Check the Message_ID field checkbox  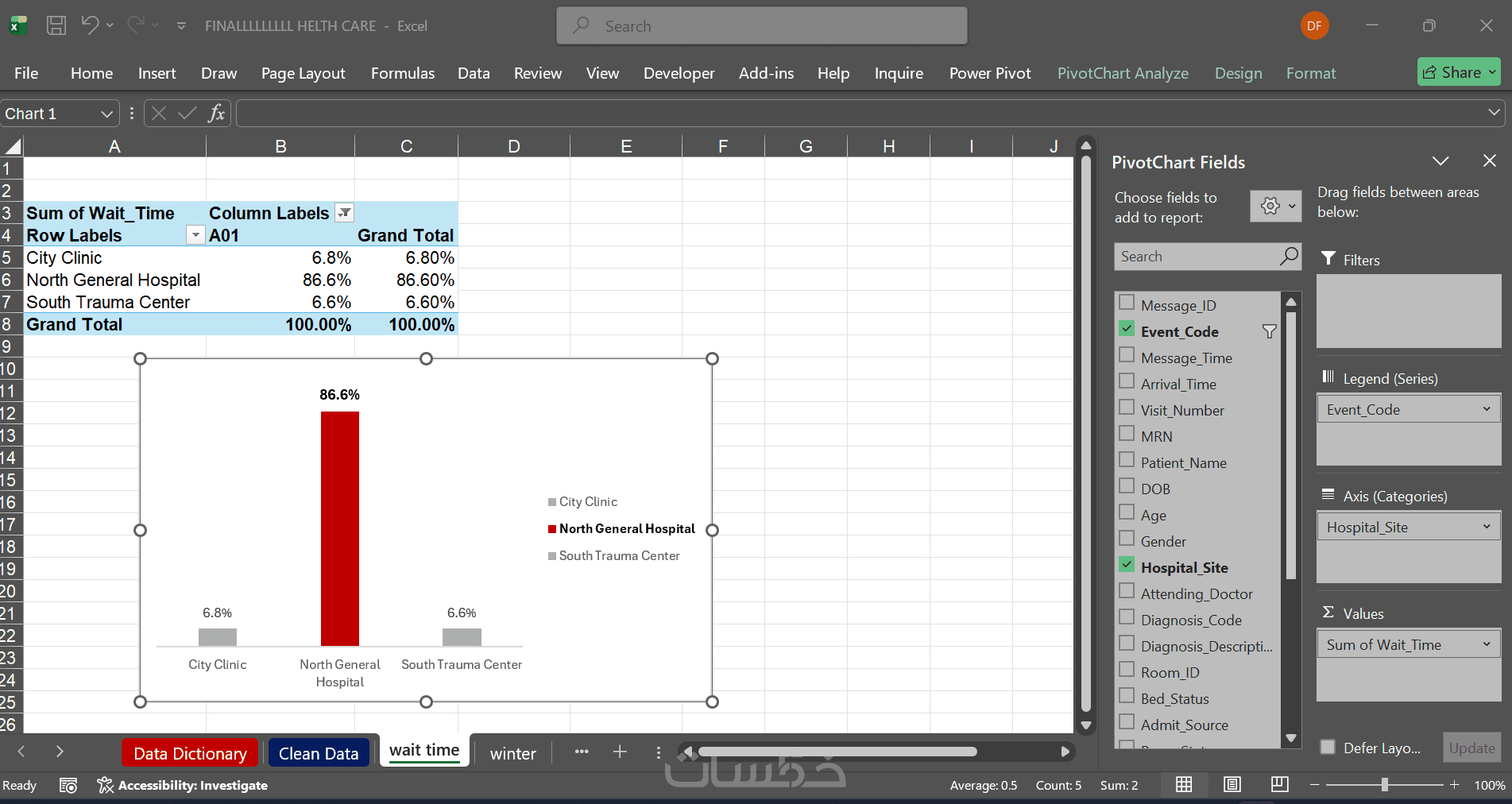(x=1127, y=303)
